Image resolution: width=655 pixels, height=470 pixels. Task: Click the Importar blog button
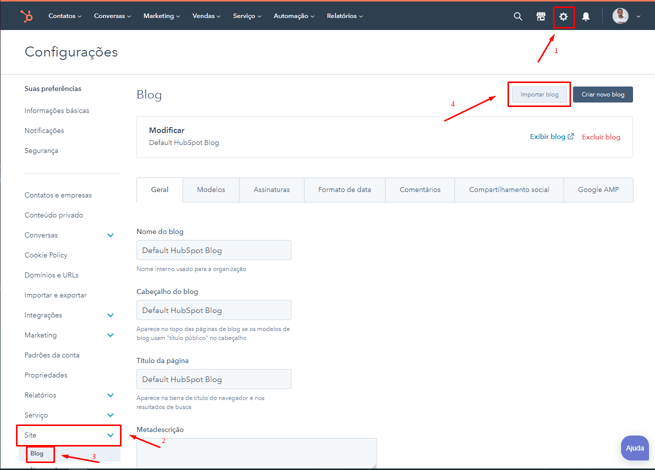click(x=539, y=94)
